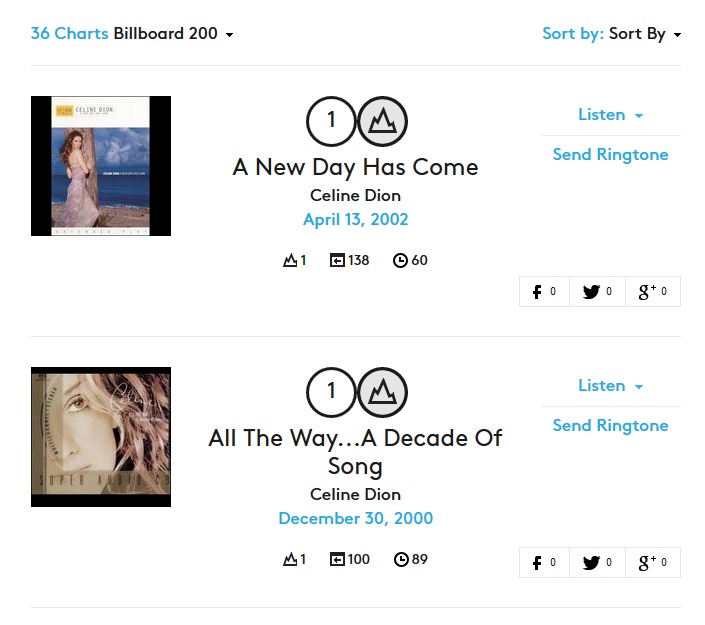
Task: Click the Google Plus icon for All The Way album
Action: tap(652, 562)
